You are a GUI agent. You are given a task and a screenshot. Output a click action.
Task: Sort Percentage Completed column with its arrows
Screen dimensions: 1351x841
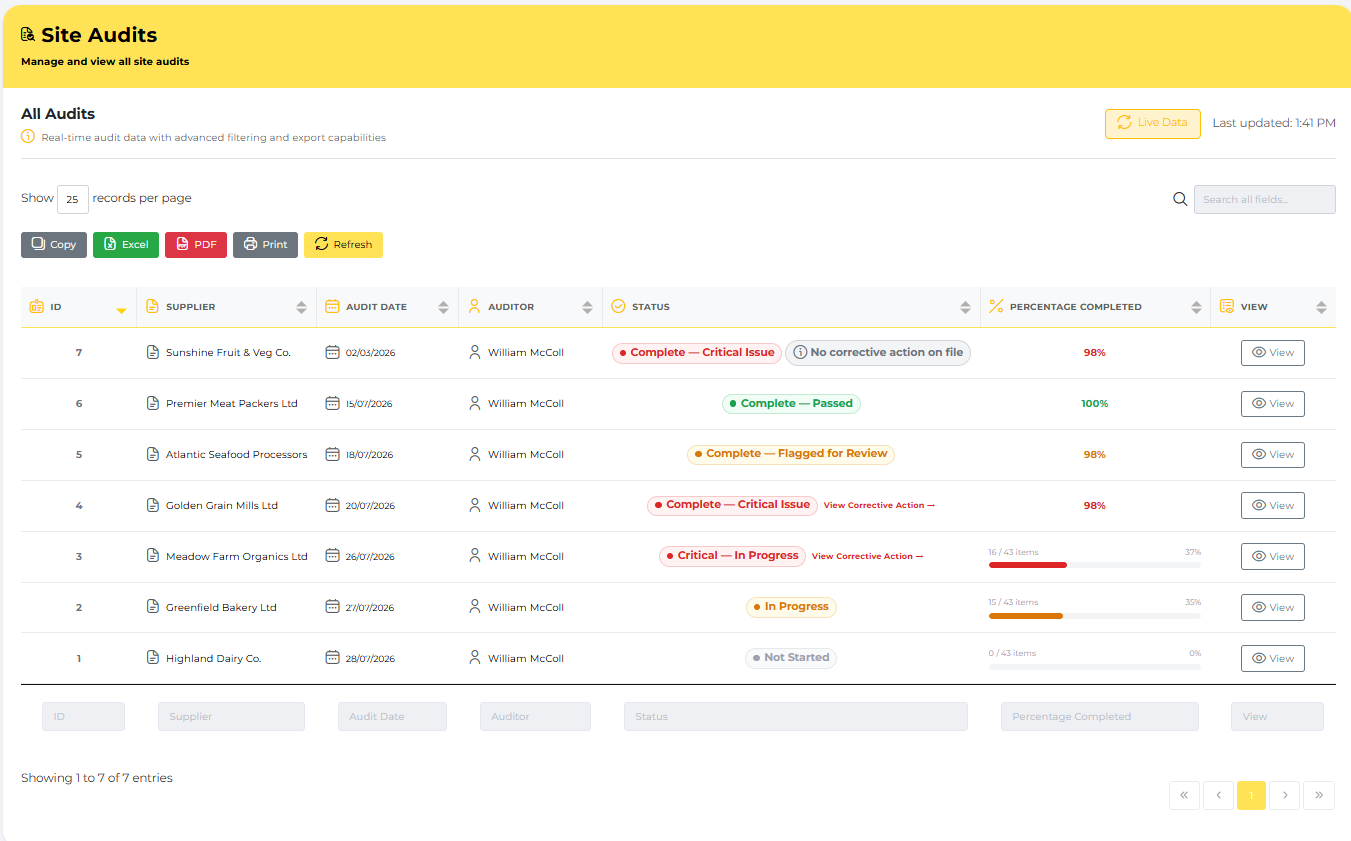(x=1196, y=308)
